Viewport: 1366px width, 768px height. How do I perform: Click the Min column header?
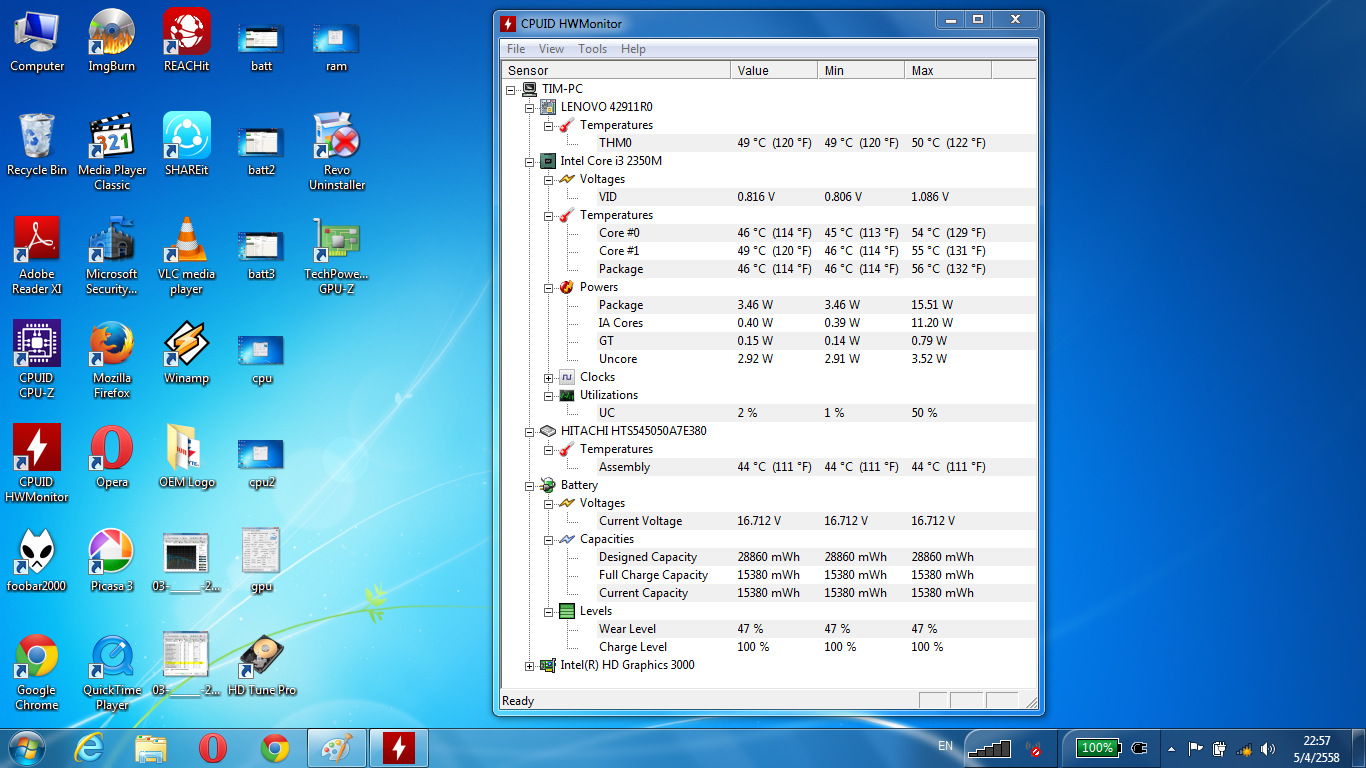[861, 70]
